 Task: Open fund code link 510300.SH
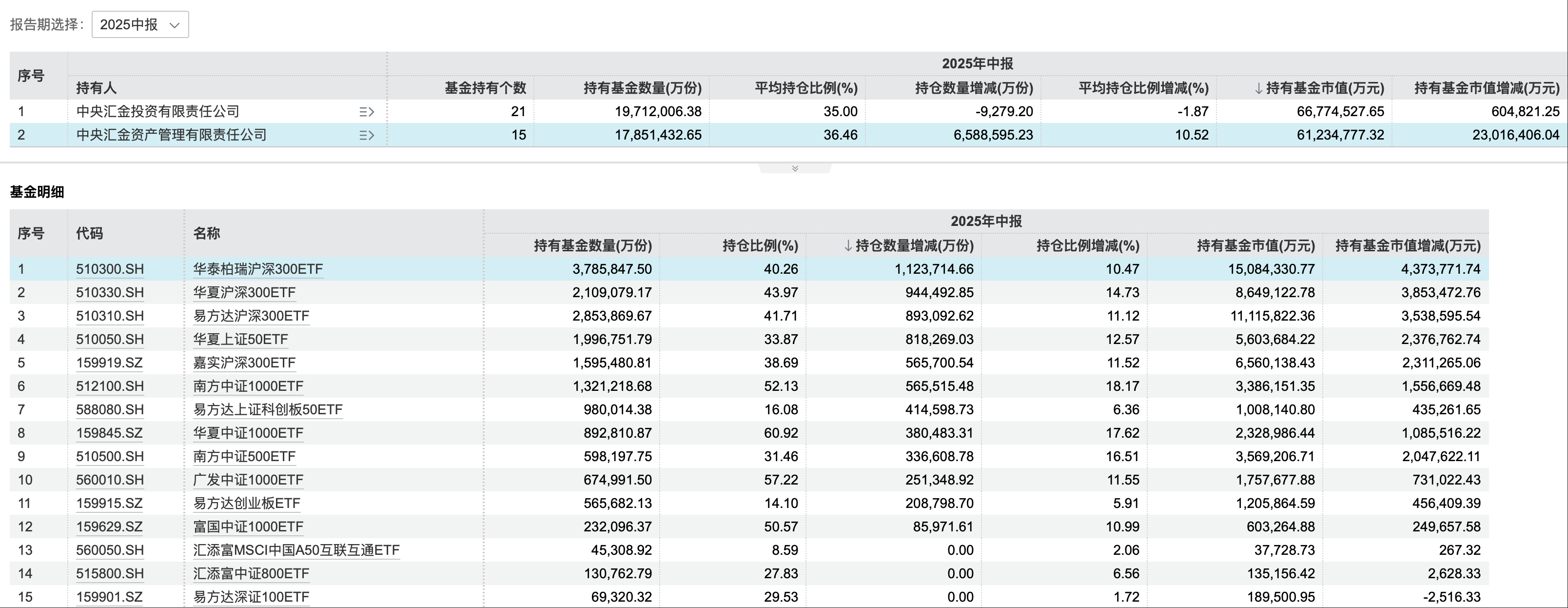110,269
